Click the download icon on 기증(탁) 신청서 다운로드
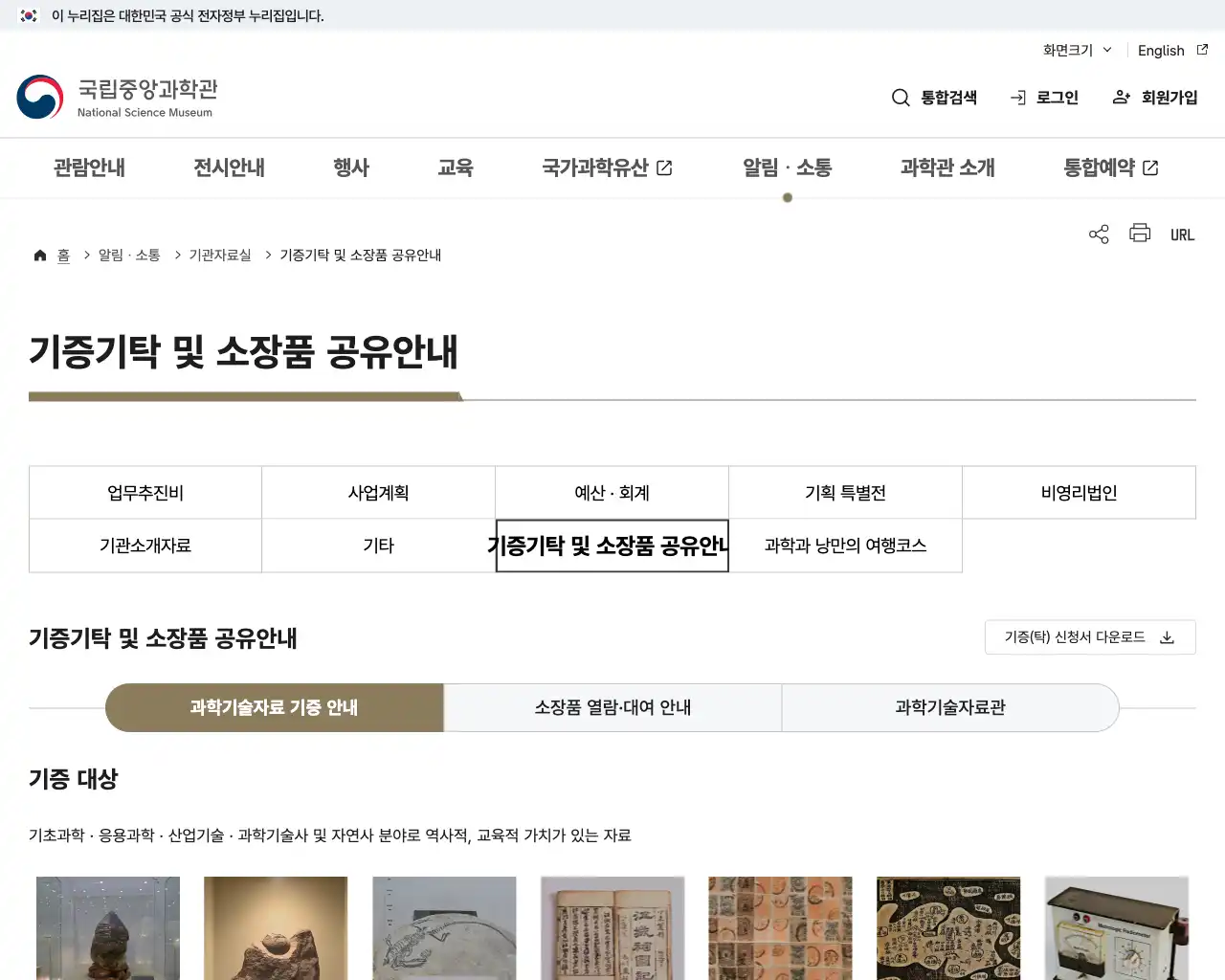This screenshot has width=1225, height=980. click(1167, 636)
